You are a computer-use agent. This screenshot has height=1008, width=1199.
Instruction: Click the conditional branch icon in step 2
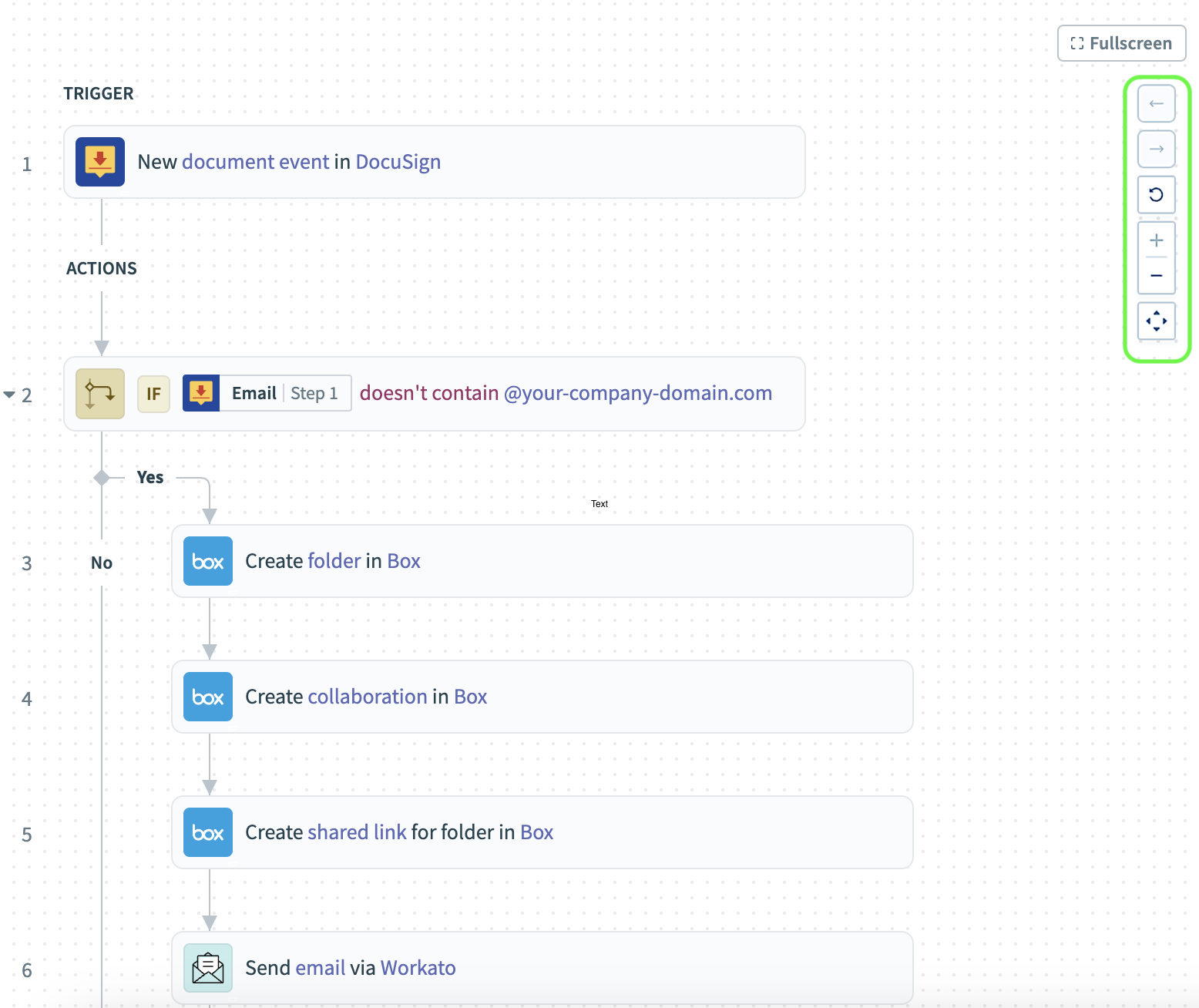100,394
